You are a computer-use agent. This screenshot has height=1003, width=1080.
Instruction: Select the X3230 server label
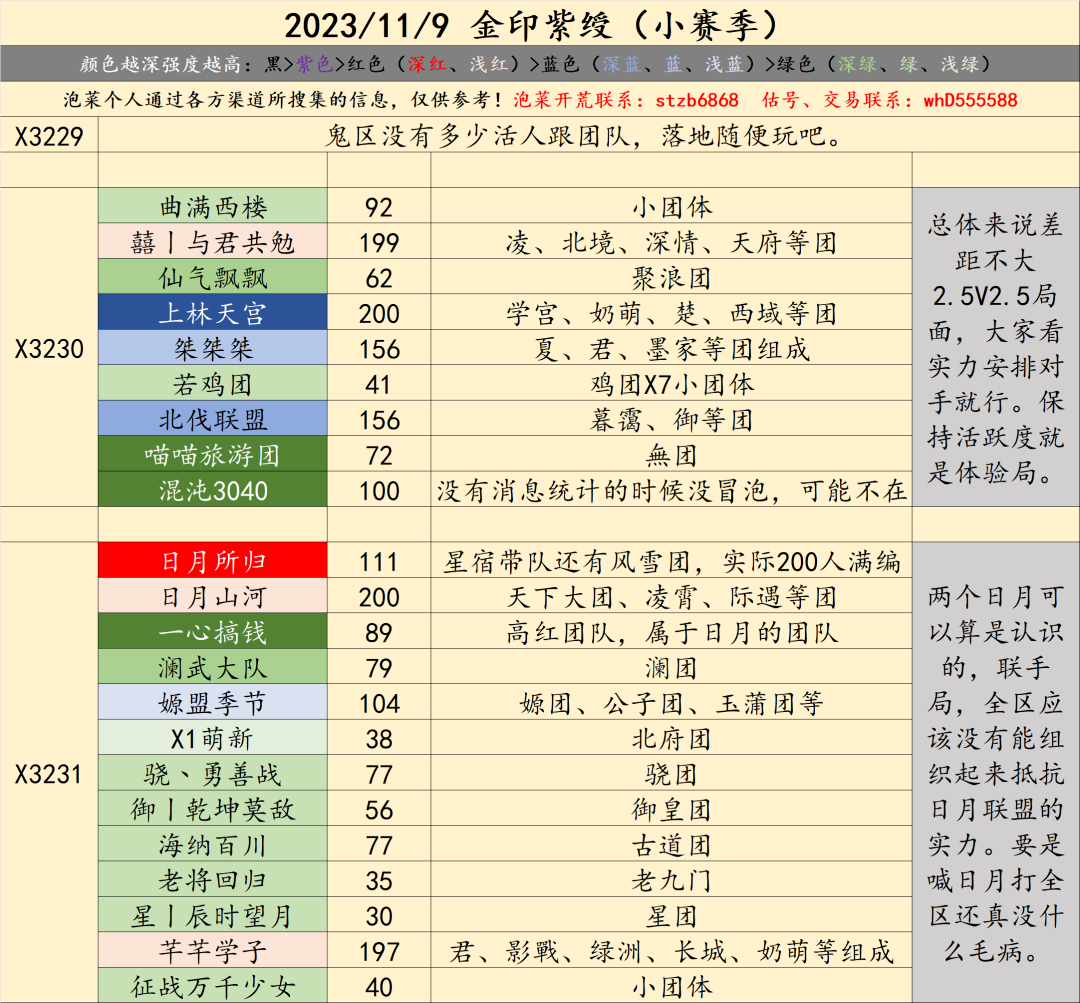[x=49, y=349]
